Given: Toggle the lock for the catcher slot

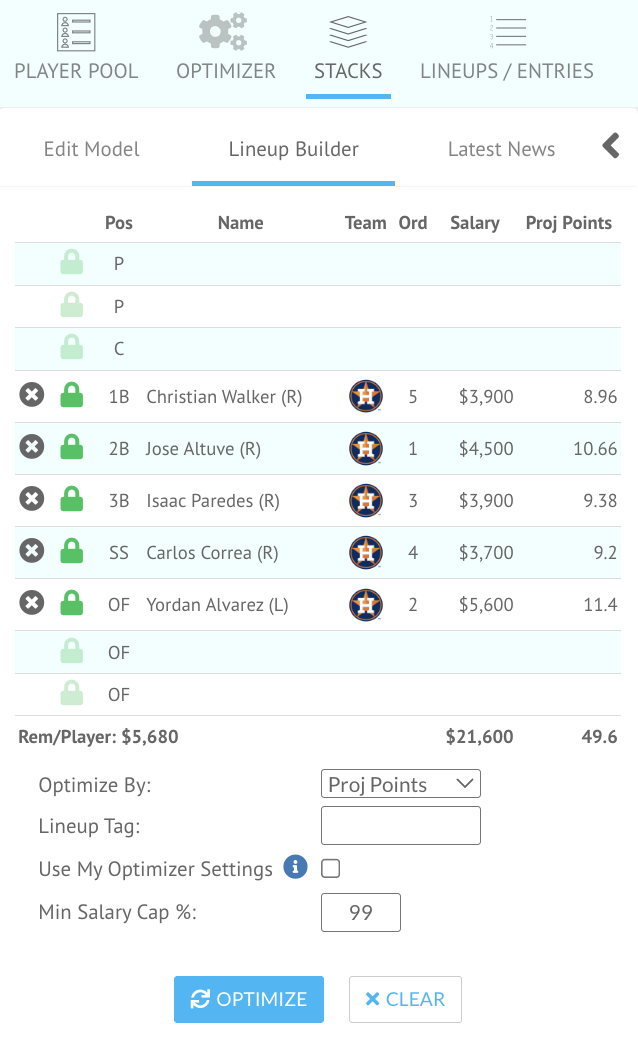Looking at the screenshot, I should (71, 348).
